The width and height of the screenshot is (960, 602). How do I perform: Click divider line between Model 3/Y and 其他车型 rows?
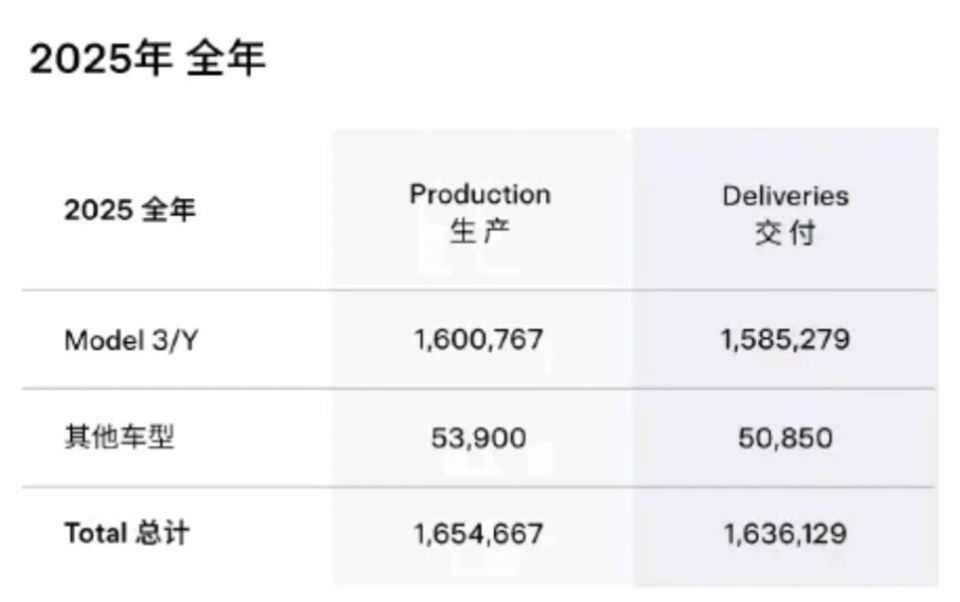pos(480,389)
